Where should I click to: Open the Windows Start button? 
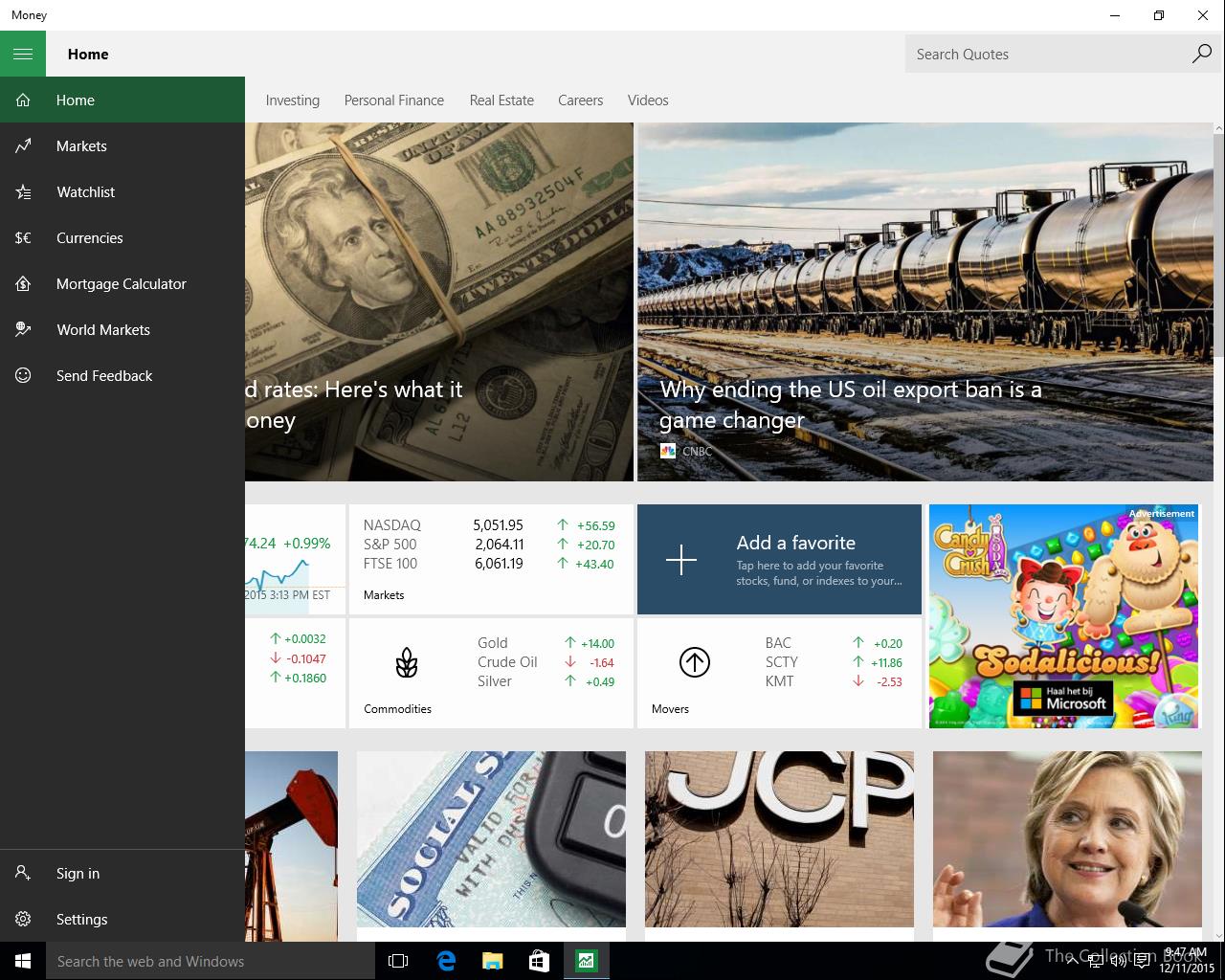23,961
